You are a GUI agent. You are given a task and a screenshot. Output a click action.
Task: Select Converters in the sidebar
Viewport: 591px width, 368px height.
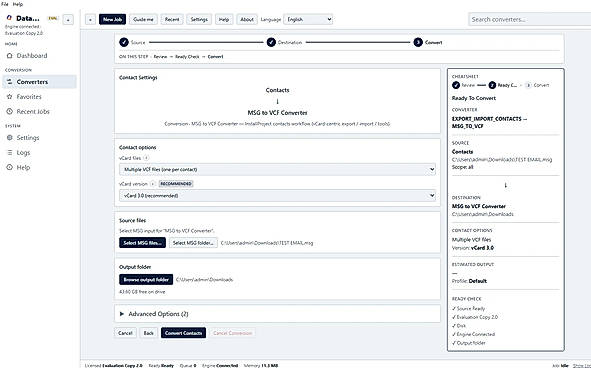[39, 82]
